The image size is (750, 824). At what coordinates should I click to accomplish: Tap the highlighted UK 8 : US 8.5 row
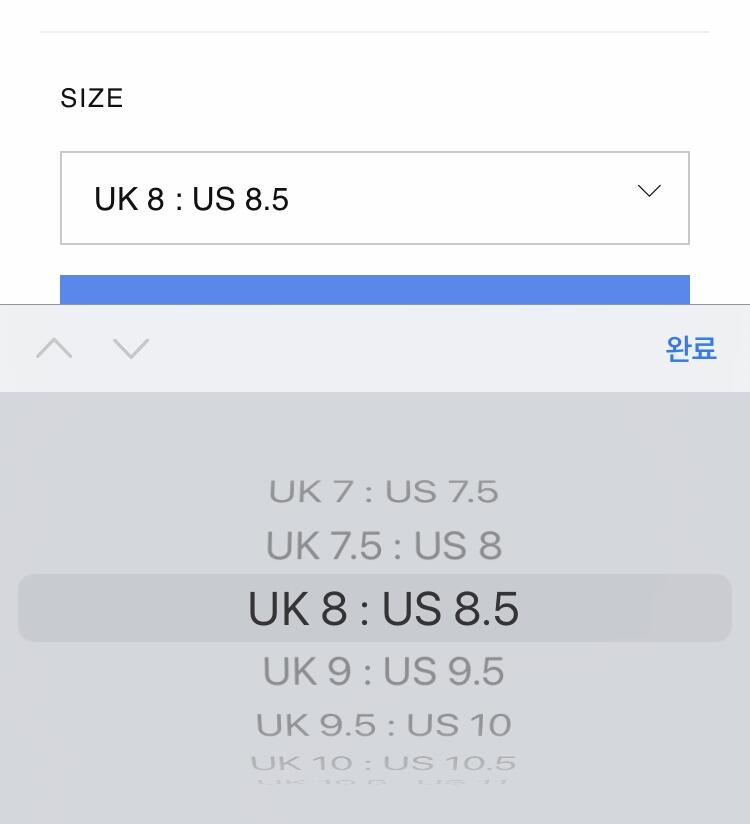pos(383,609)
